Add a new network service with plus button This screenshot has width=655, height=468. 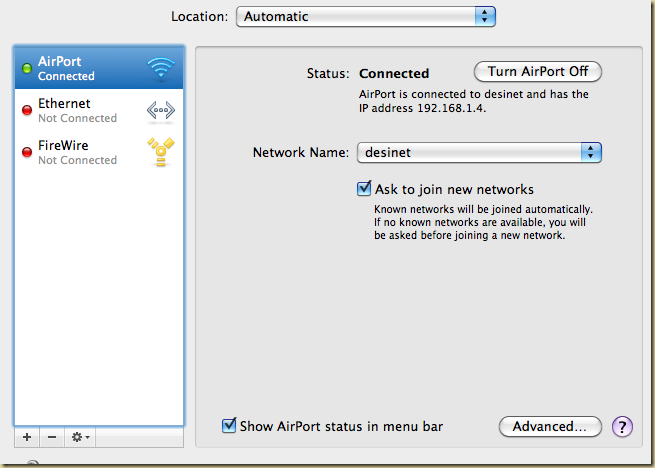point(27,437)
